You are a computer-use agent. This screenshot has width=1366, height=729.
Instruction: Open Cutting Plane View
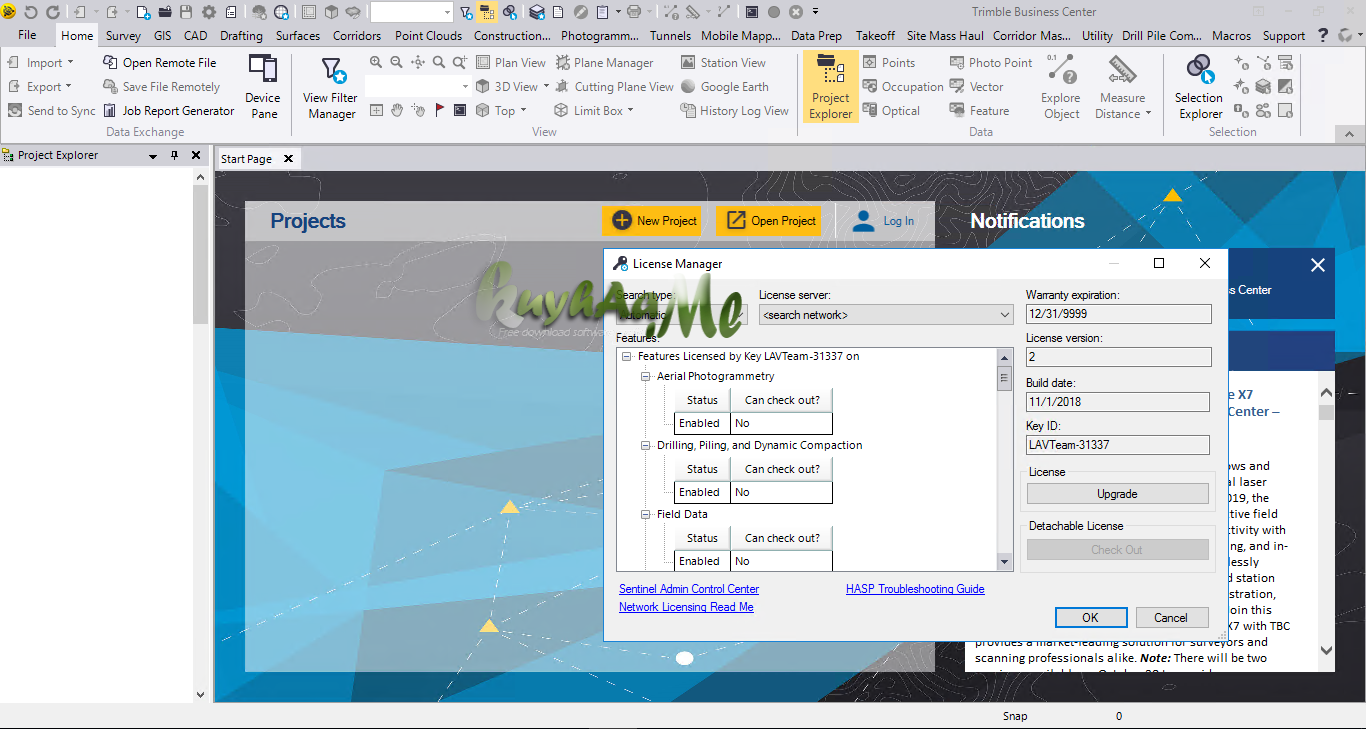(614, 87)
